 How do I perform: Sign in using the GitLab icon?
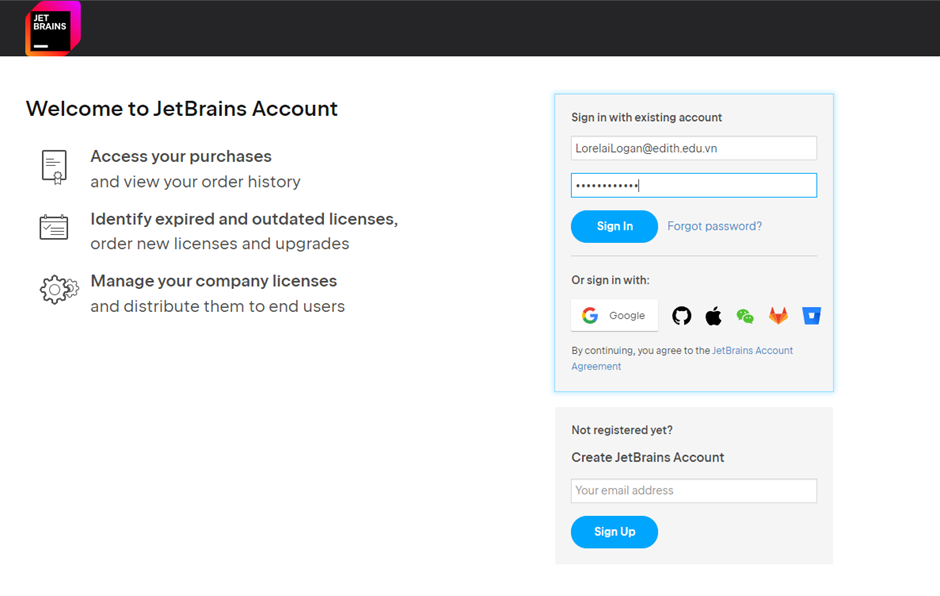(x=778, y=316)
